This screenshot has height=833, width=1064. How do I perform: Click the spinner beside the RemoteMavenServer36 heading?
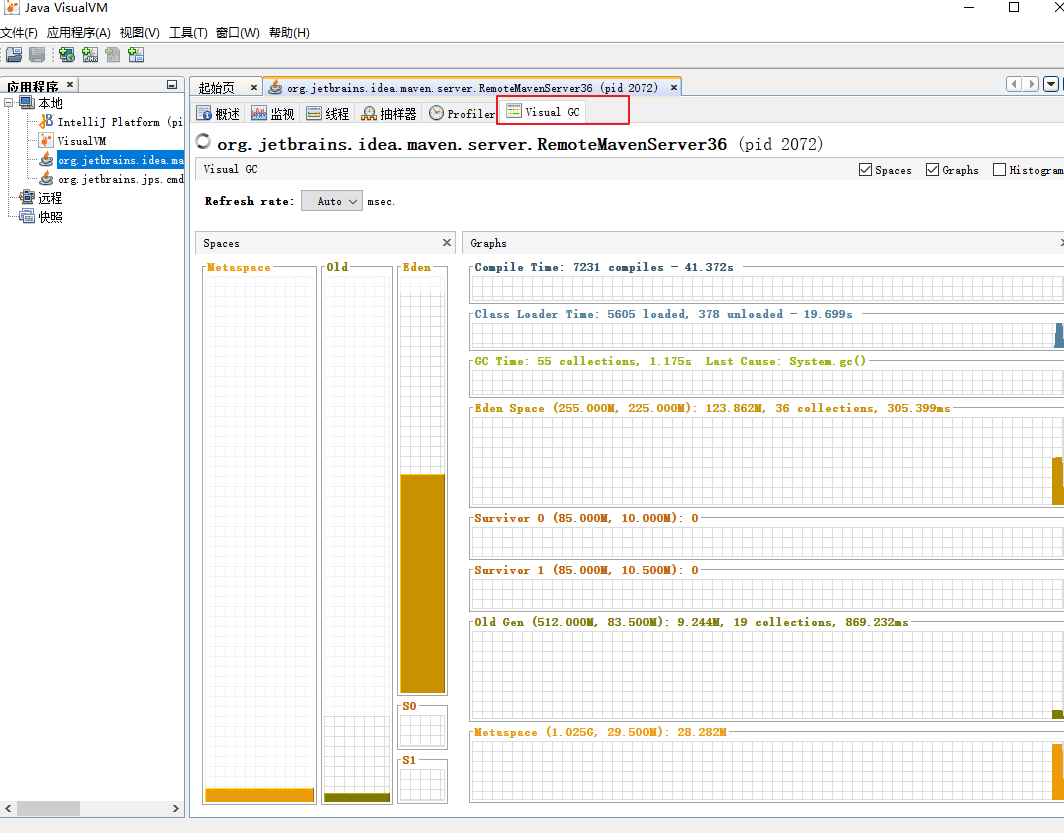click(203, 141)
